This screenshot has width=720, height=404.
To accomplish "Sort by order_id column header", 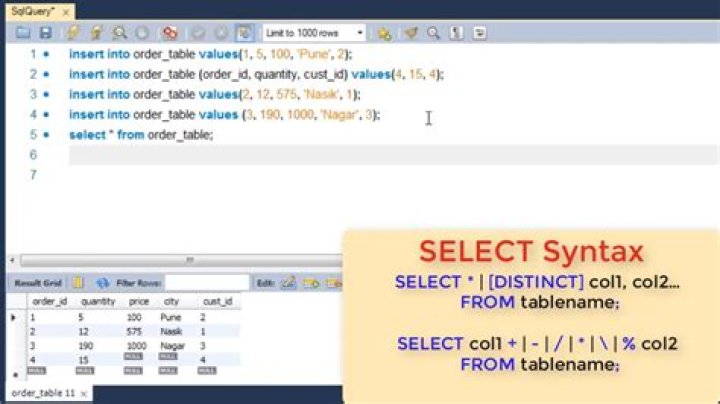I will coord(50,302).
